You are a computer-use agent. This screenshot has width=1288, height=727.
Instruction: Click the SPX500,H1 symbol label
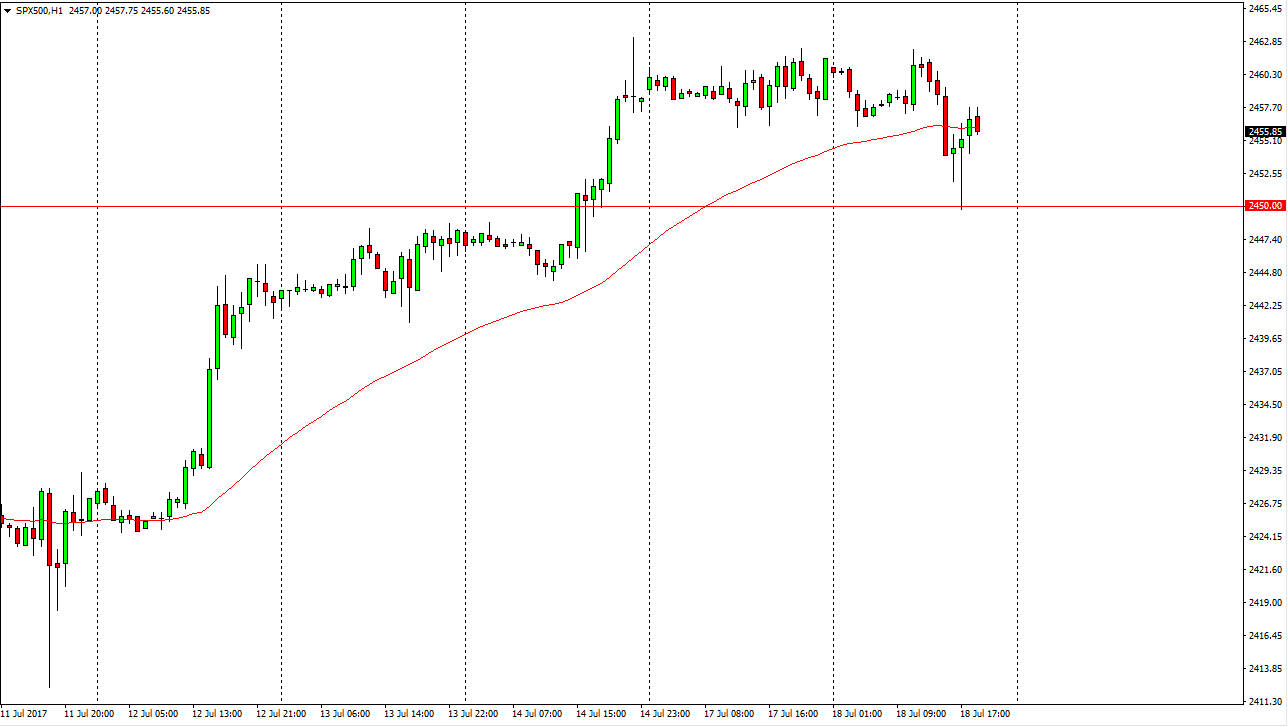[x=39, y=9]
